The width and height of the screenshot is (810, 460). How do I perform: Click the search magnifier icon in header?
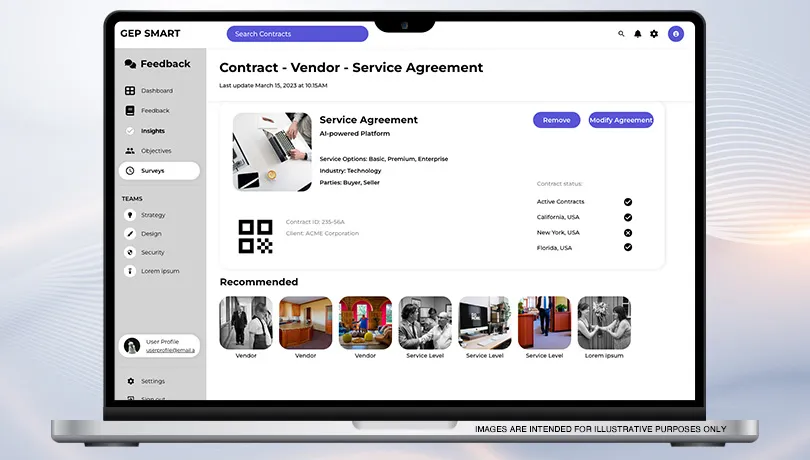click(621, 34)
